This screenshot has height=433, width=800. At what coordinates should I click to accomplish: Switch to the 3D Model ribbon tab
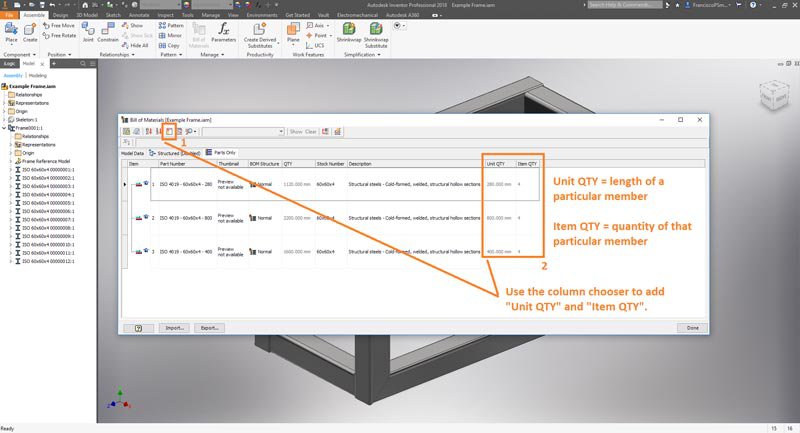click(86, 15)
